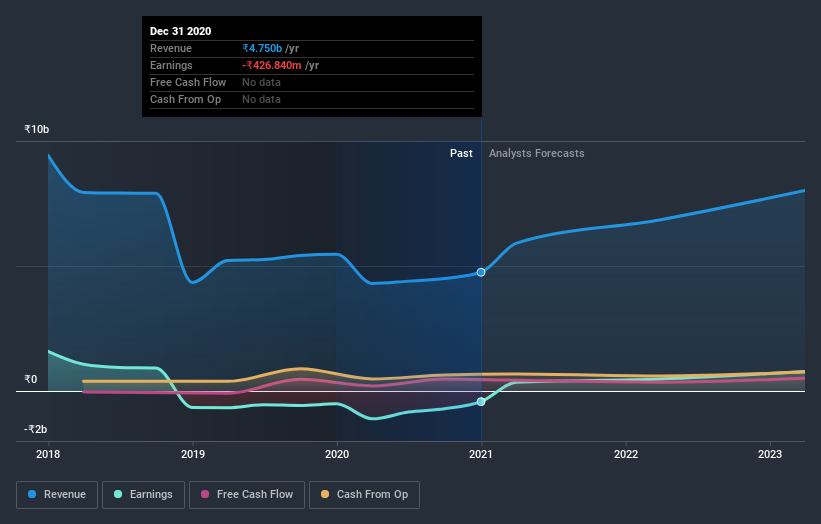Toggle the Free Cash Flow legend button
The image size is (821, 524).
[247, 495]
